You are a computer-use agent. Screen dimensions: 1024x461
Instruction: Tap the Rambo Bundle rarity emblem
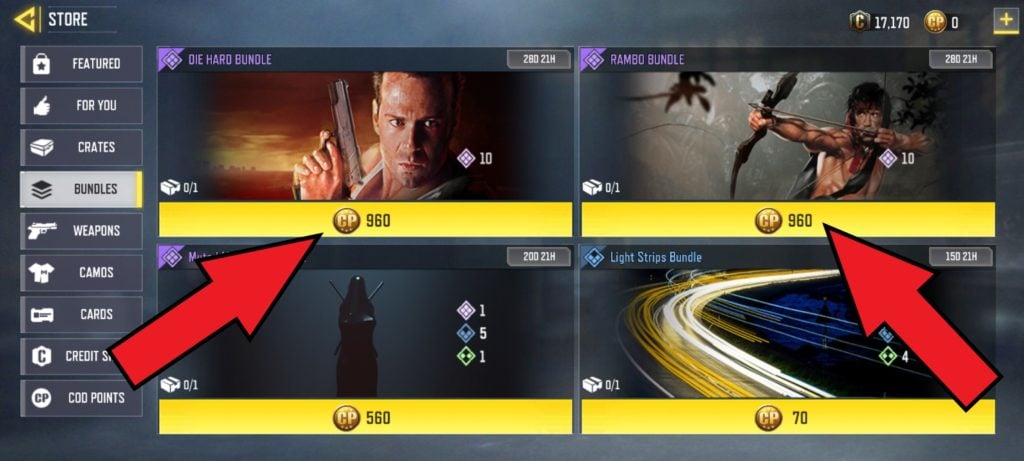[x=594, y=59]
